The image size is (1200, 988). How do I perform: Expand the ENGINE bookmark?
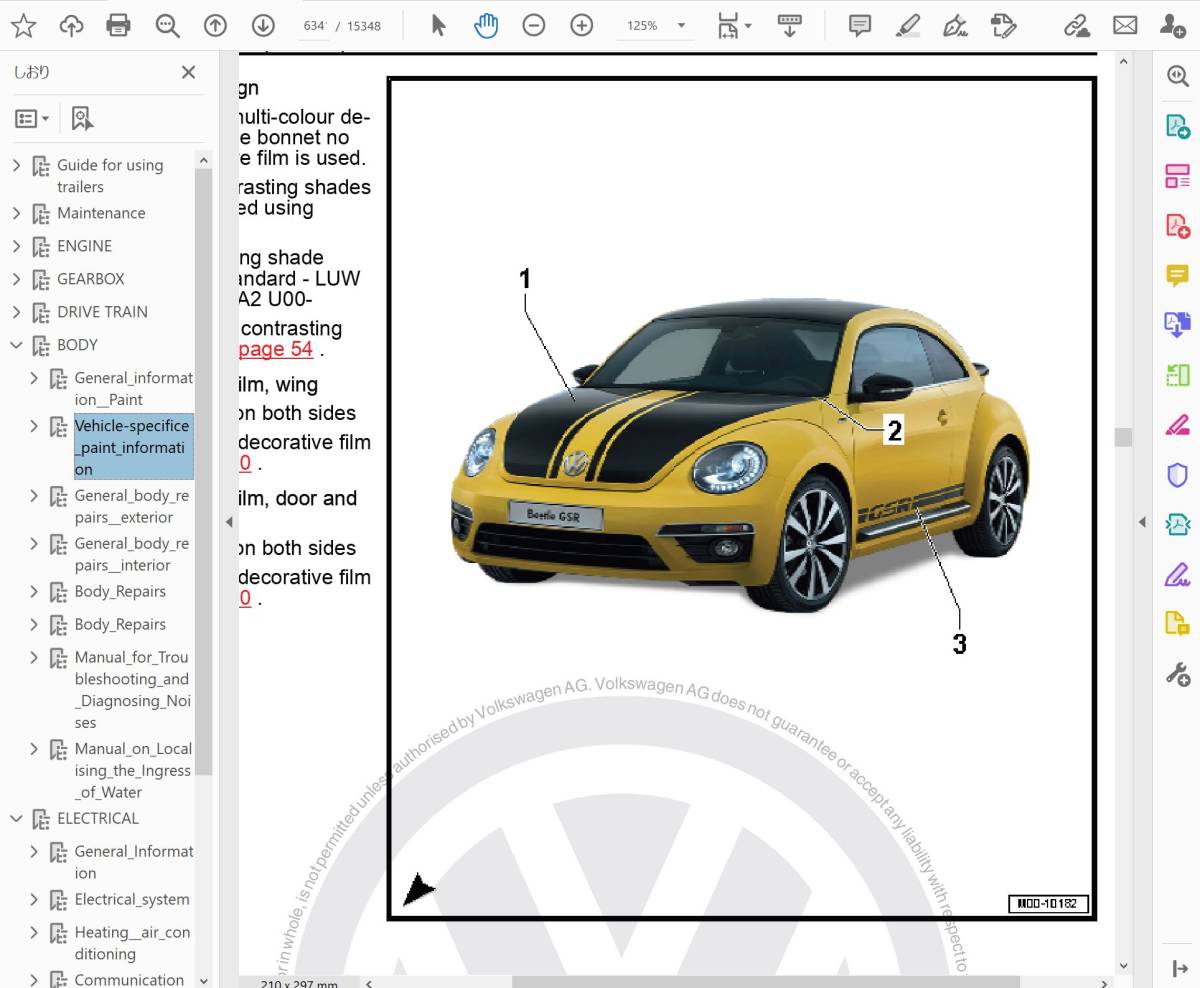(16, 246)
